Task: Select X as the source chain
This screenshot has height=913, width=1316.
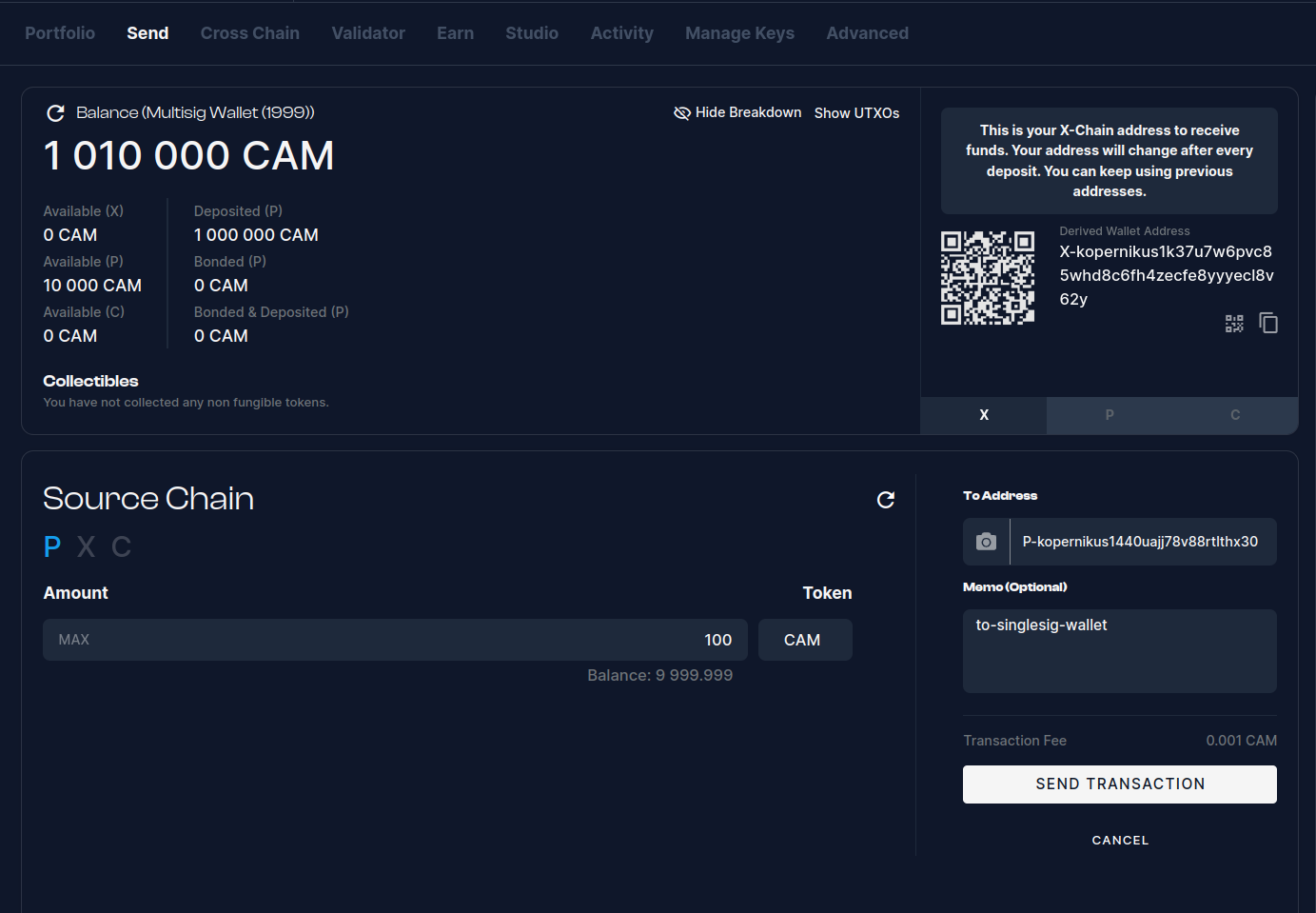Action: pos(86,546)
